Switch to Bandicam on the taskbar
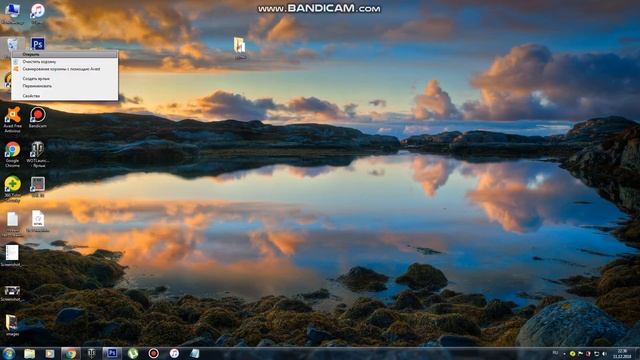Viewport: 640px width, 360px height. (153, 353)
